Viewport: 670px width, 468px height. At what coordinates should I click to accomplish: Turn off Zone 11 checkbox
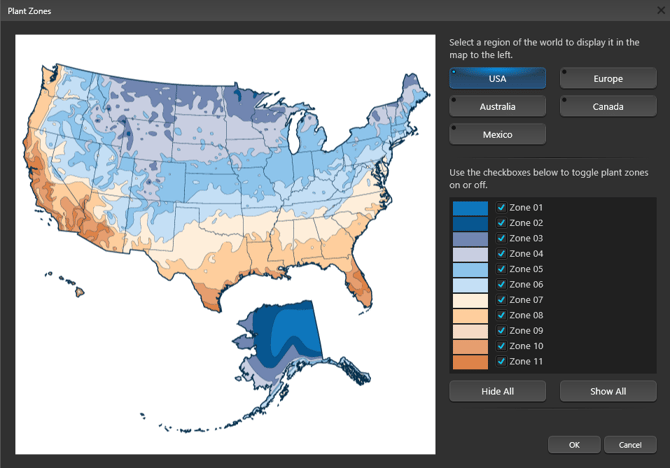502,361
